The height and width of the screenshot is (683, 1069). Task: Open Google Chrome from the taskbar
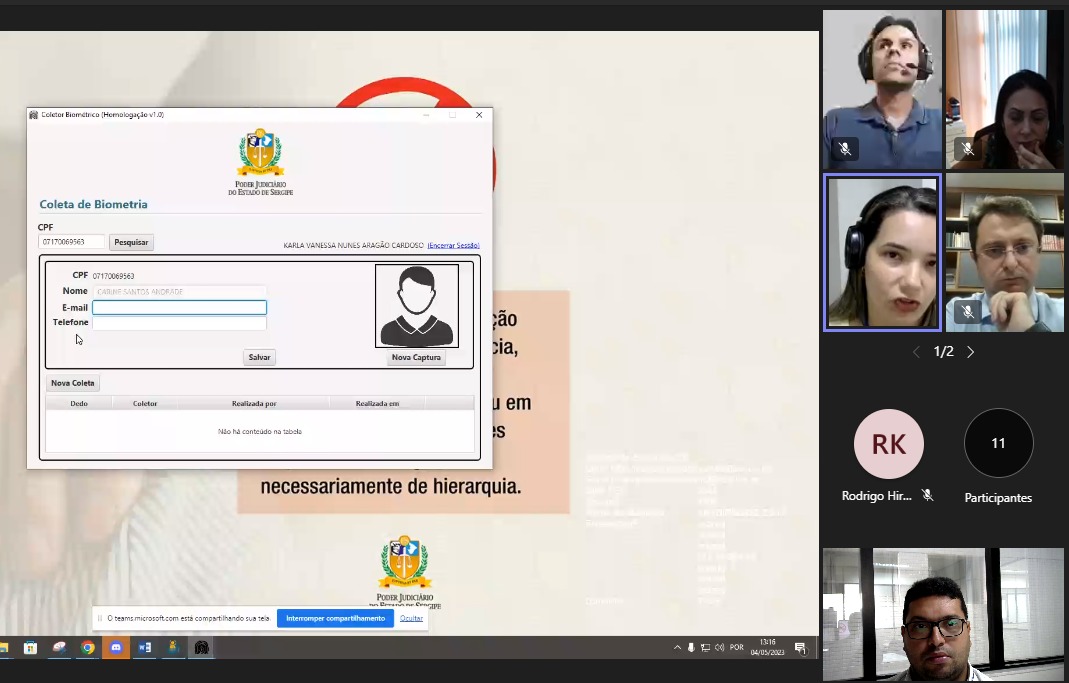point(88,648)
